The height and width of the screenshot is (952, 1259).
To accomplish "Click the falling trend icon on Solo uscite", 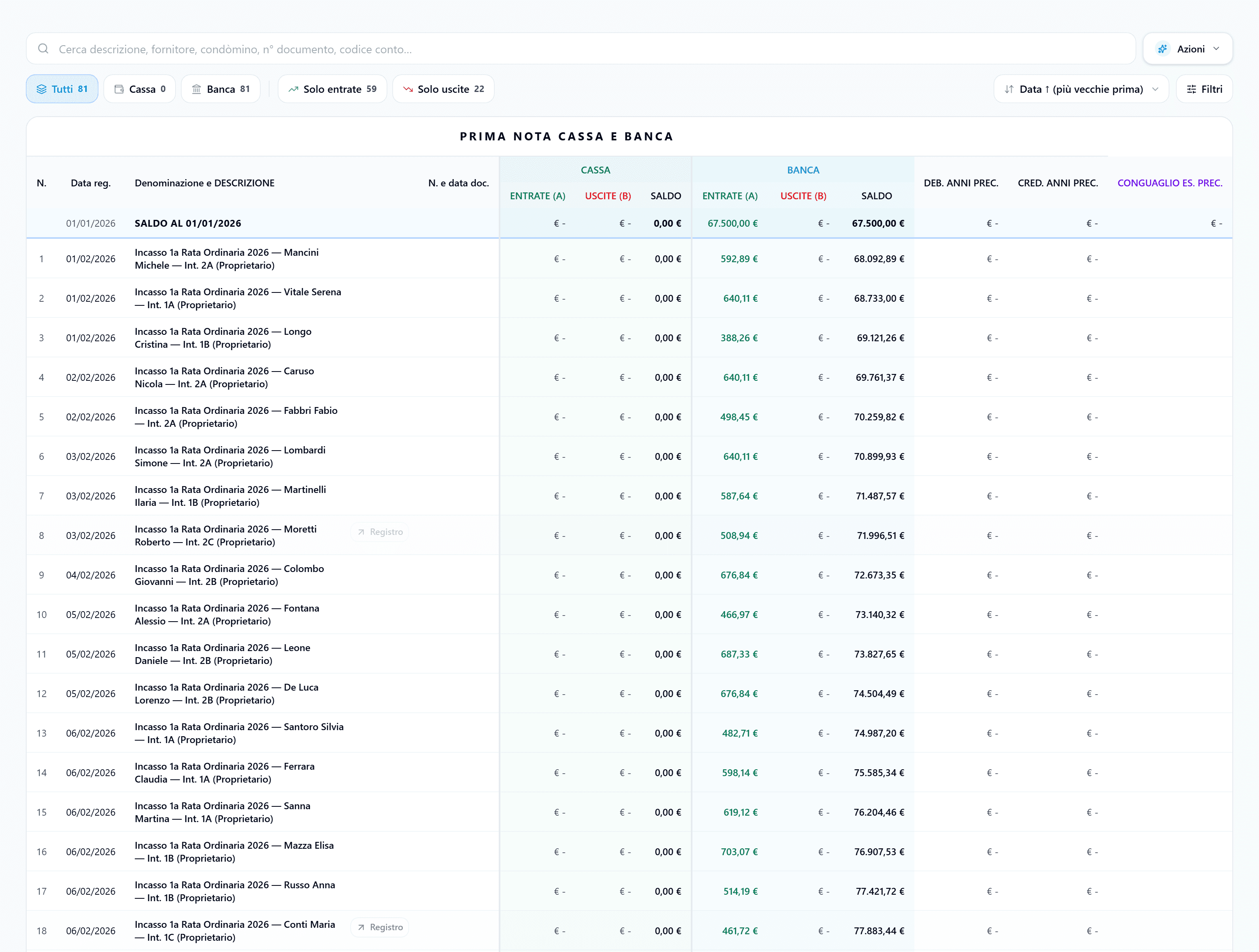I will coord(408,89).
